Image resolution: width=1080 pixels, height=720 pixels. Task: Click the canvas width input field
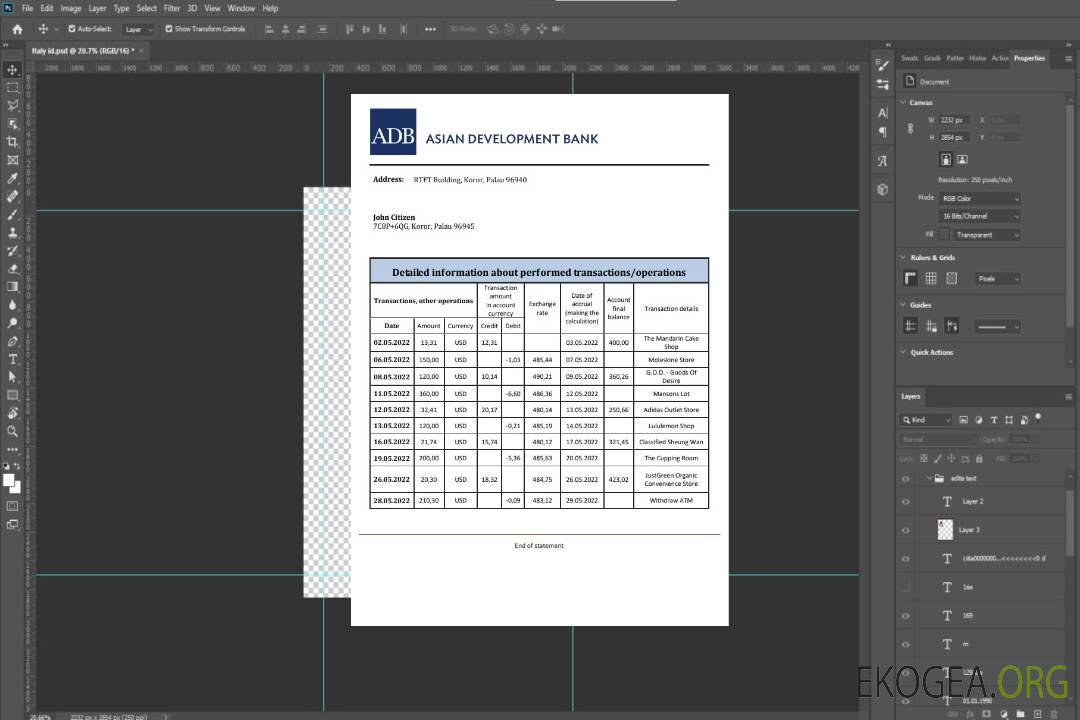pos(953,120)
